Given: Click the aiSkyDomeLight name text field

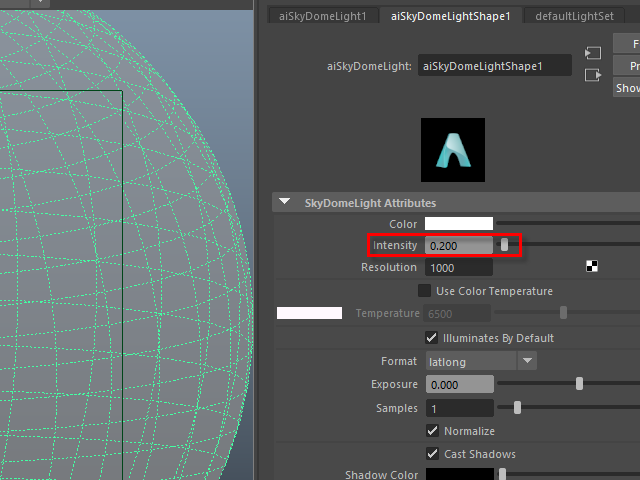Looking at the screenshot, I should [x=495, y=67].
